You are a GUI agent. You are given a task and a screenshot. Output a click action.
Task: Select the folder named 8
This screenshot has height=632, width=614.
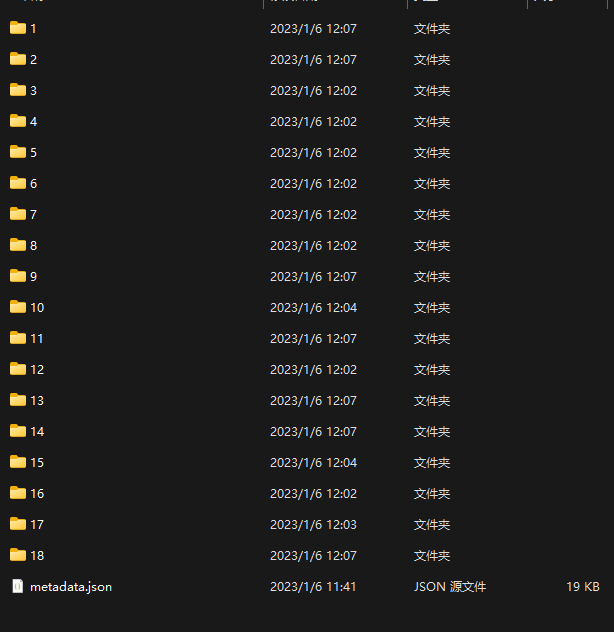tap(33, 246)
